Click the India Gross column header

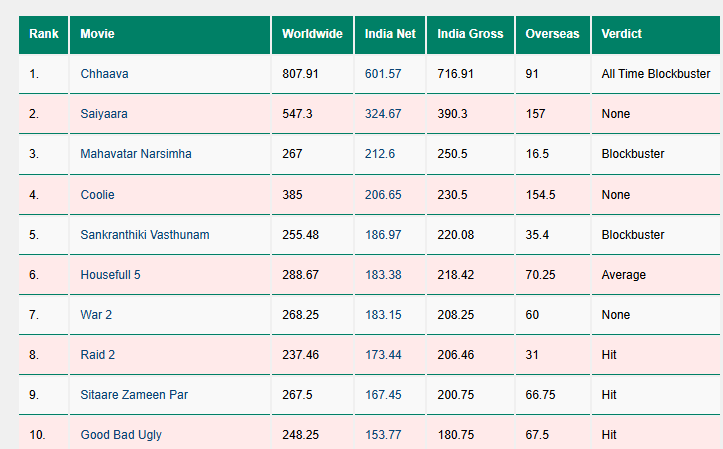click(x=470, y=34)
